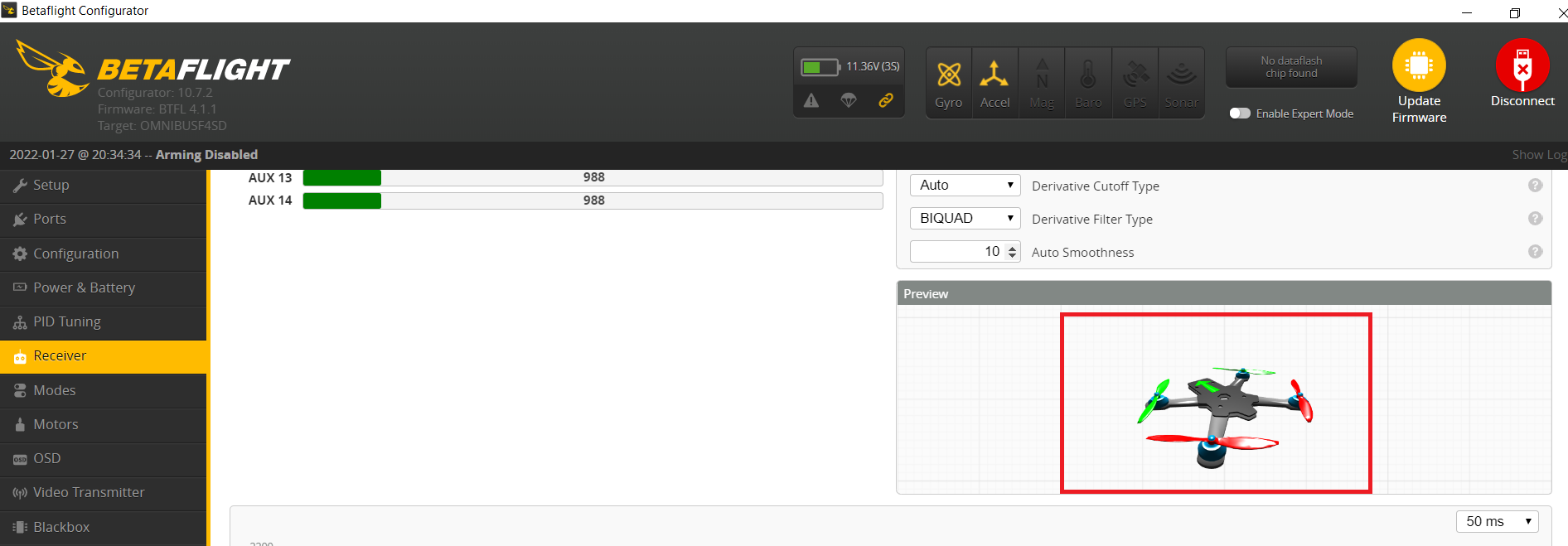Click the Preview panel header
Viewport: 1568px width, 546px height.
click(1224, 293)
